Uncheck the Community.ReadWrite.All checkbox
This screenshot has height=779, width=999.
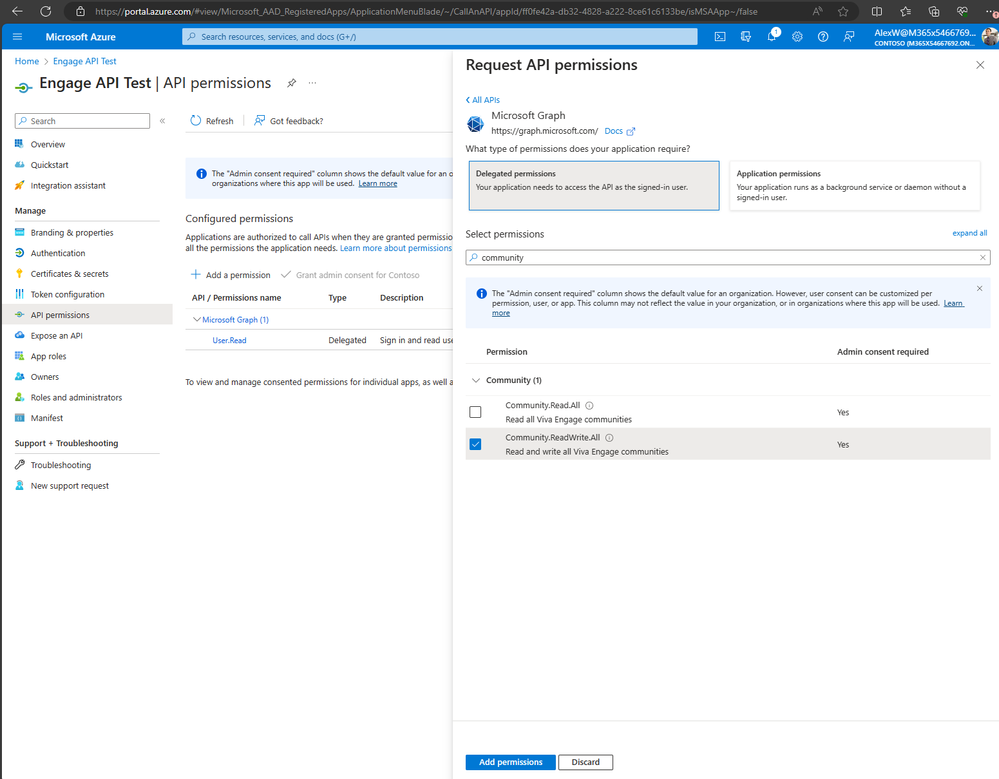click(475, 444)
